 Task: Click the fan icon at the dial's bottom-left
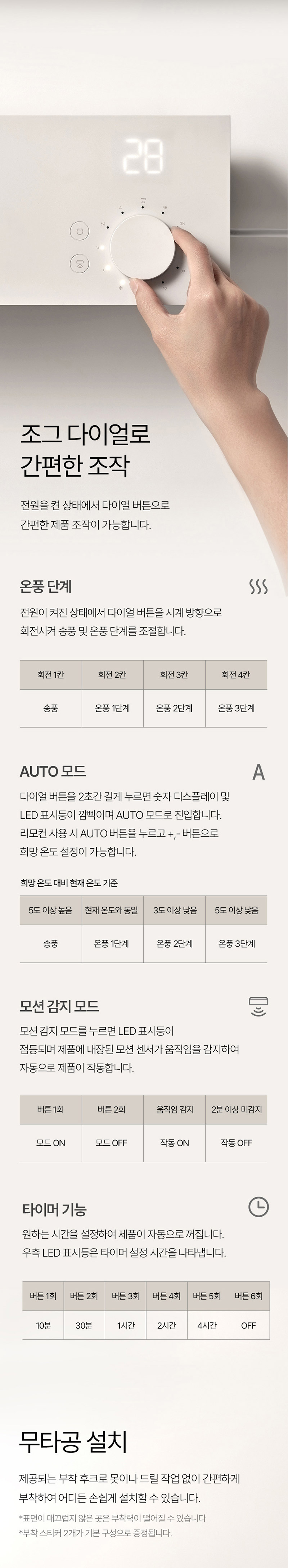point(121,287)
